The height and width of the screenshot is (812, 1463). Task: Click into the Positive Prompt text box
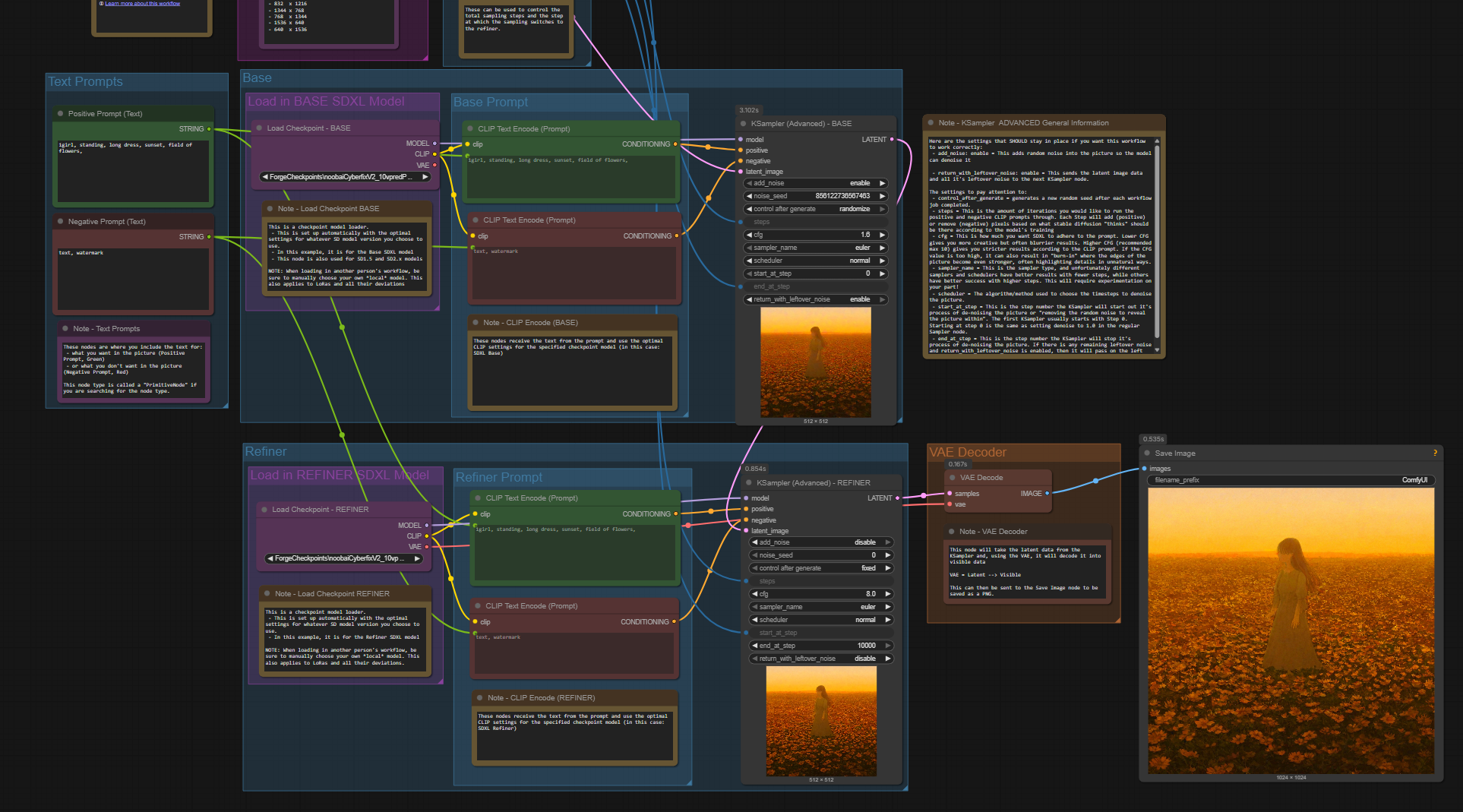click(x=133, y=170)
